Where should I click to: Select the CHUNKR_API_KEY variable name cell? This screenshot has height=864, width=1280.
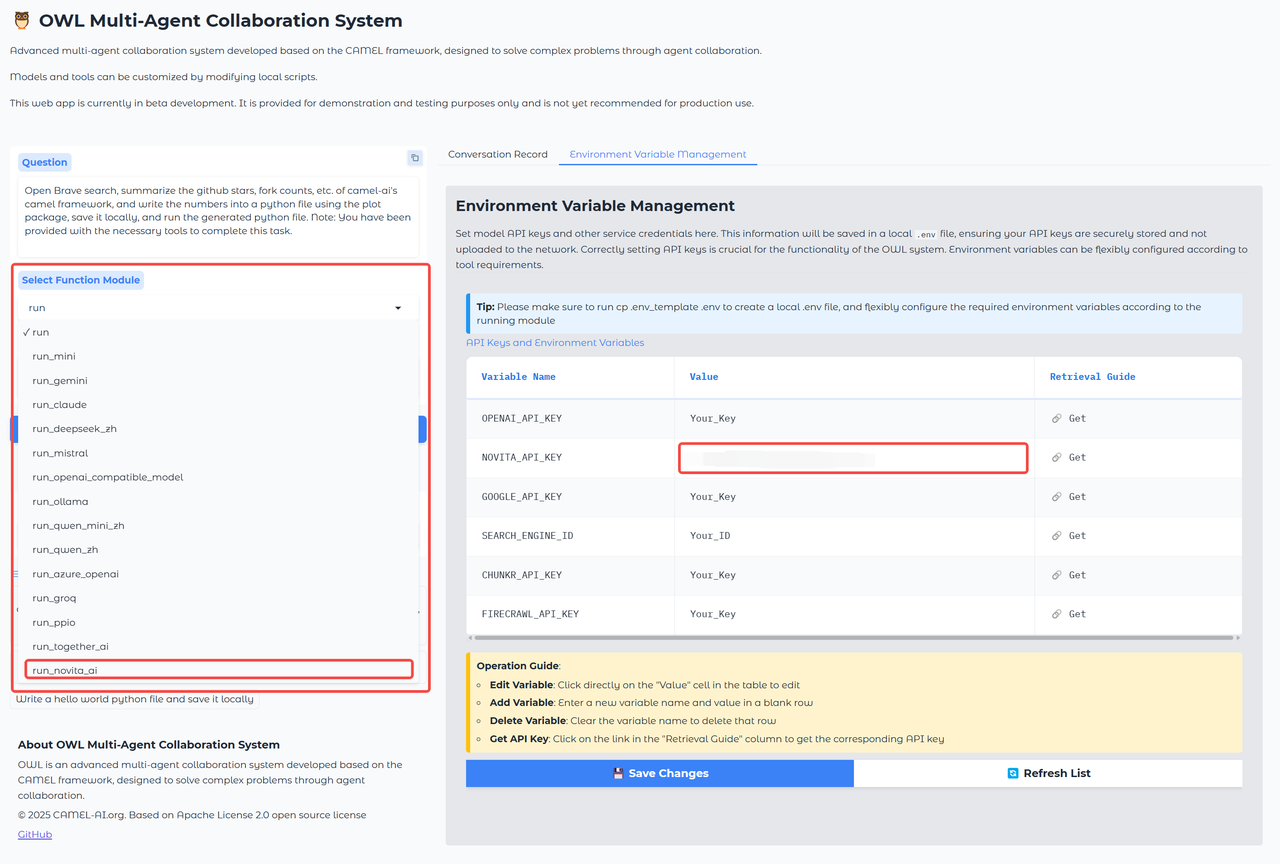(x=570, y=575)
